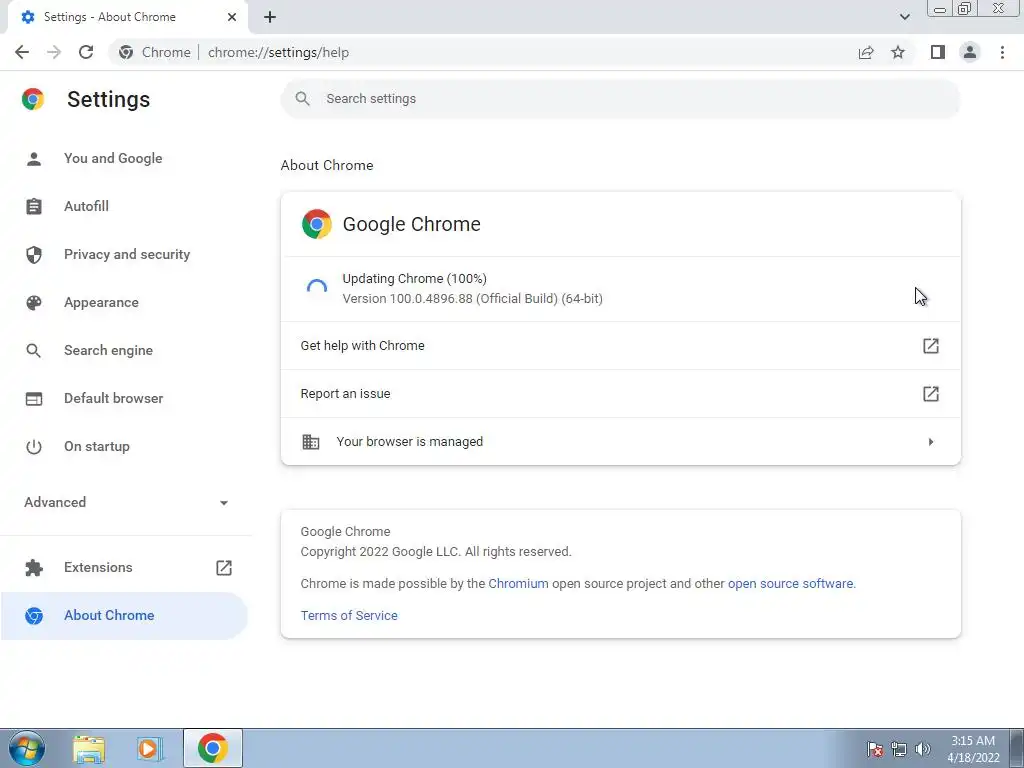The image size is (1024, 768).
Task: Click the Version 100.0.4896.88 text
Action: point(472,299)
